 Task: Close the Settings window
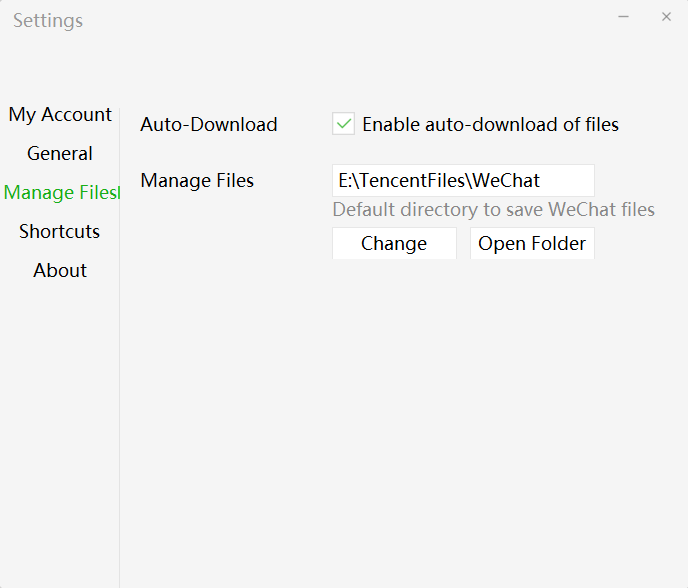(x=666, y=17)
